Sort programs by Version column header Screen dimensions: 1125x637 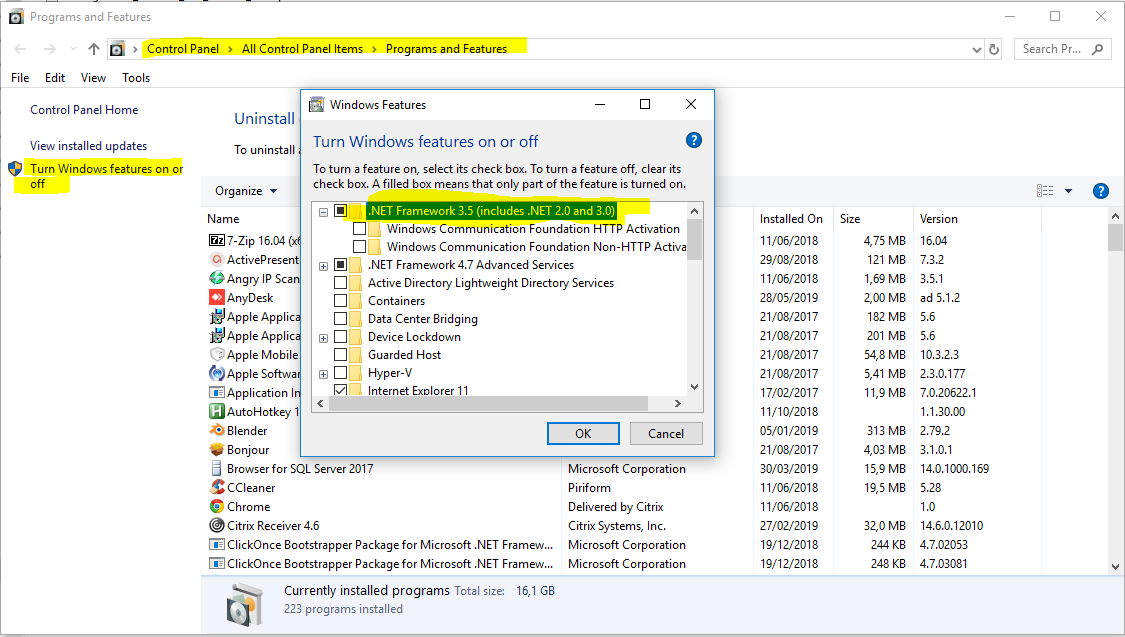977,219
